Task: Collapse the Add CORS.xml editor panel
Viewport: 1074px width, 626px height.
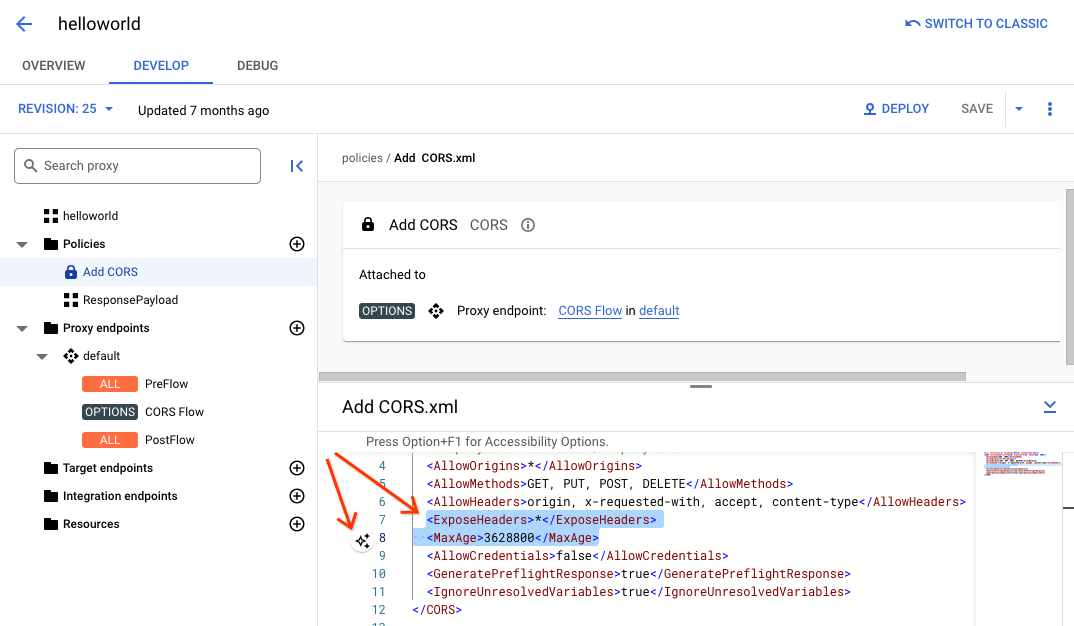Action: click(x=1050, y=407)
